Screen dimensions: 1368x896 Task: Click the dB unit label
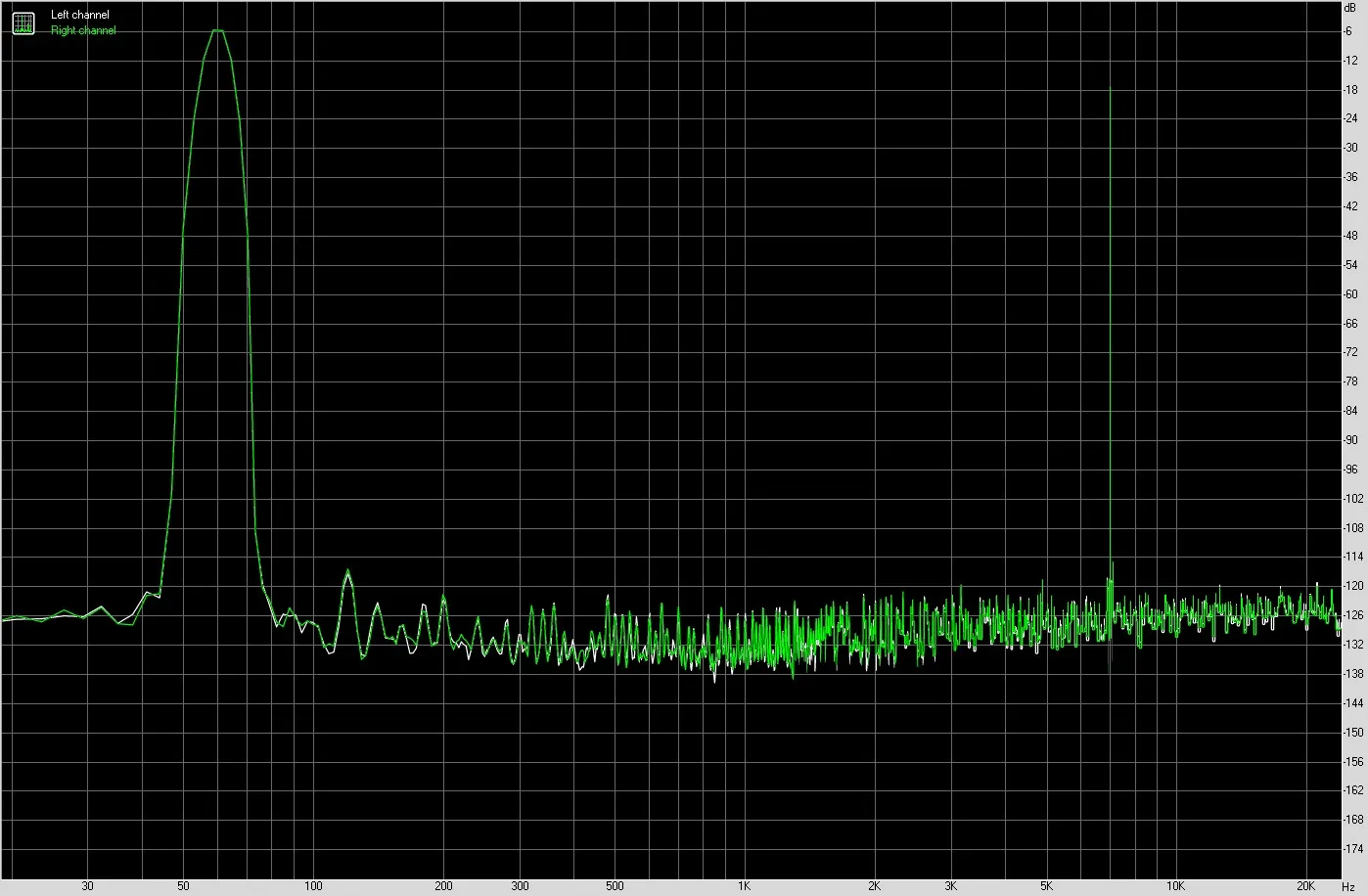[1350, 7]
